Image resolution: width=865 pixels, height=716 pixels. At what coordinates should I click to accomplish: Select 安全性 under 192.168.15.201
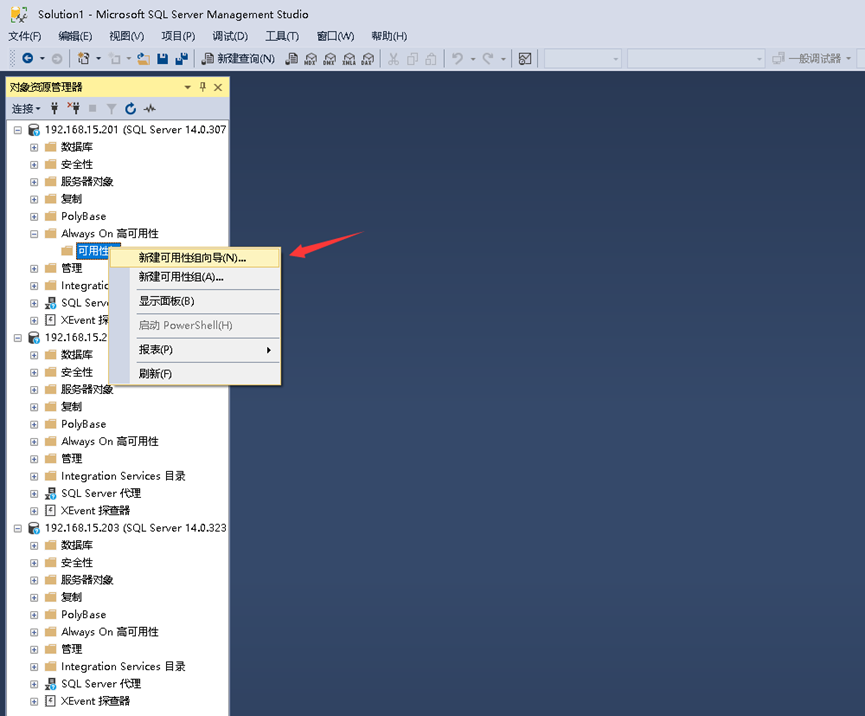click(x=77, y=164)
